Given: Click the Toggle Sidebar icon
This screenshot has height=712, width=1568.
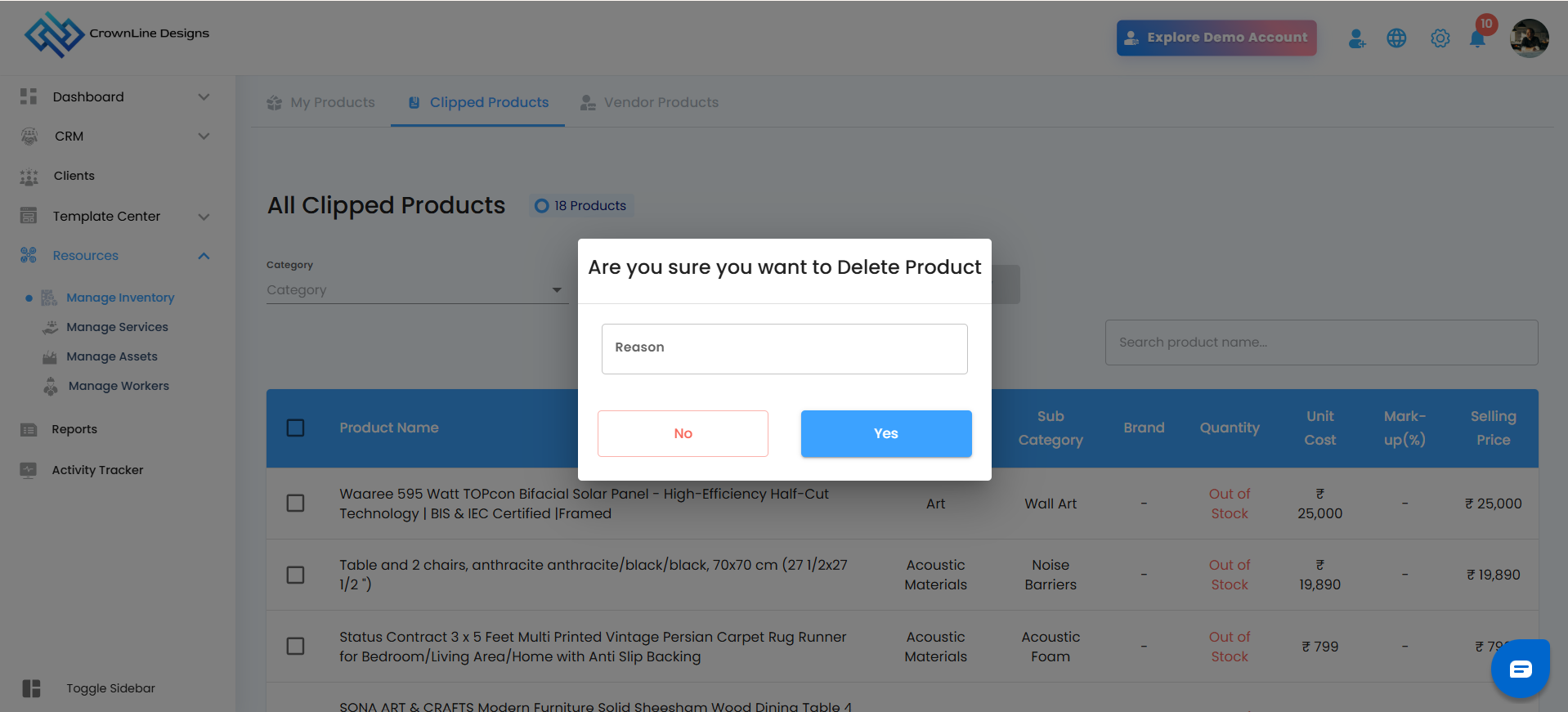Looking at the screenshot, I should coord(31,688).
